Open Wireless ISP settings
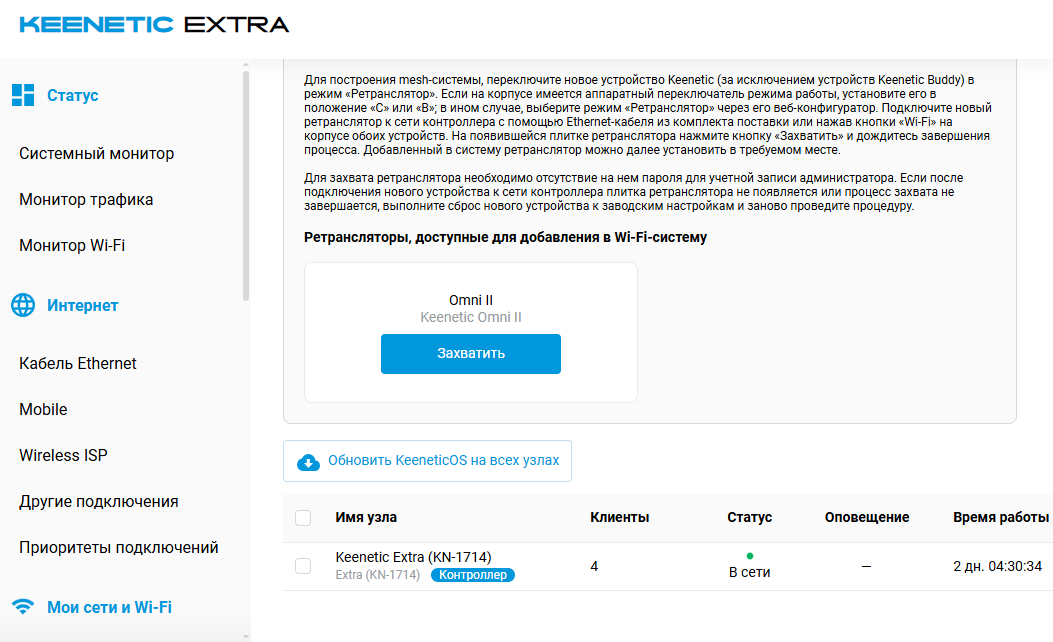This screenshot has width=1053, height=642. (x=63, y=455)
